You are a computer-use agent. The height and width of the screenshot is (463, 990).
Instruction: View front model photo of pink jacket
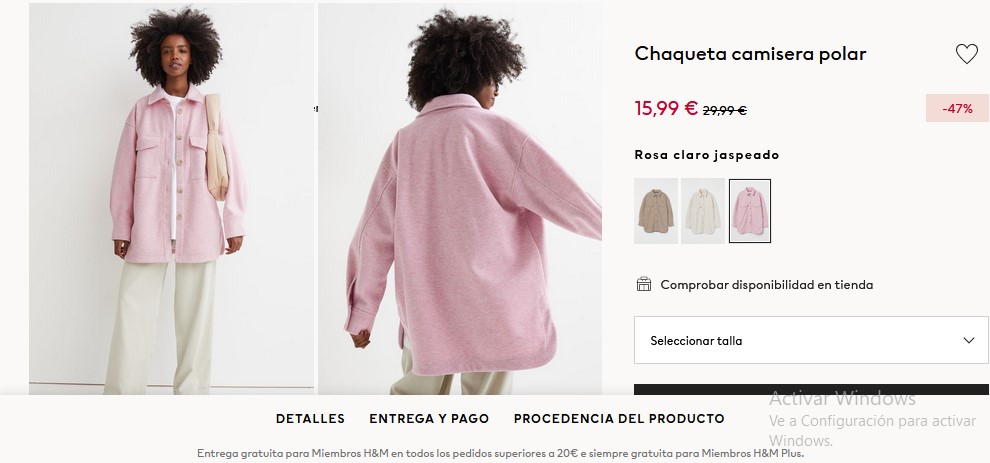171,199
